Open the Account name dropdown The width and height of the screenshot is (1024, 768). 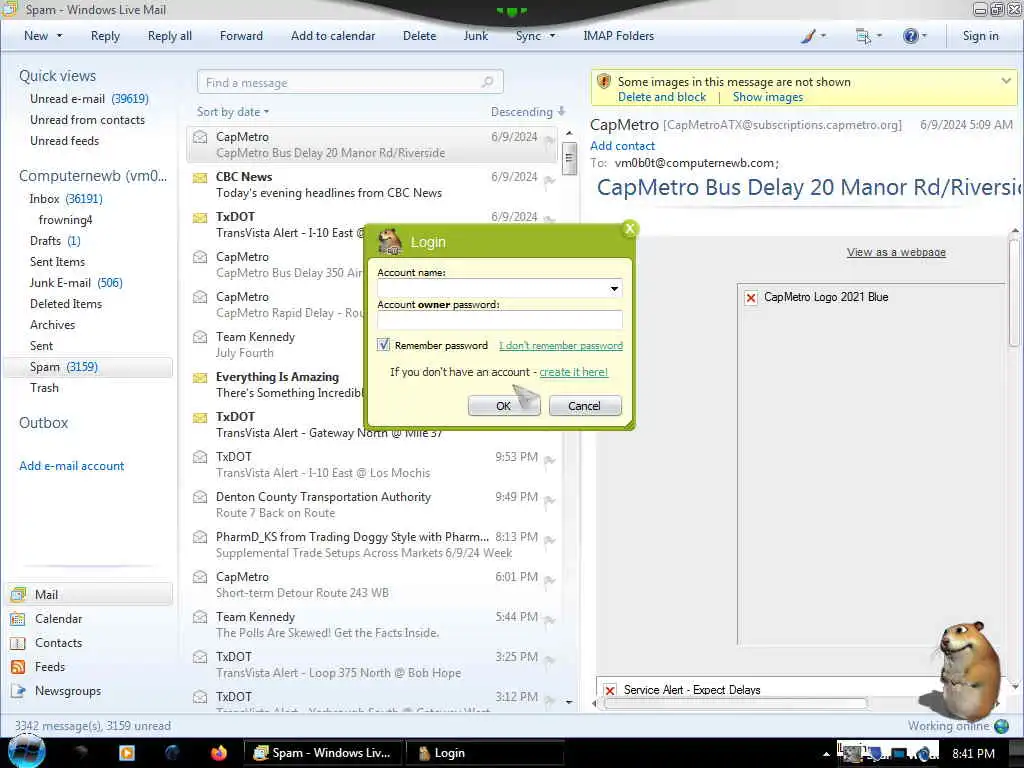click(x=614, y=289)
